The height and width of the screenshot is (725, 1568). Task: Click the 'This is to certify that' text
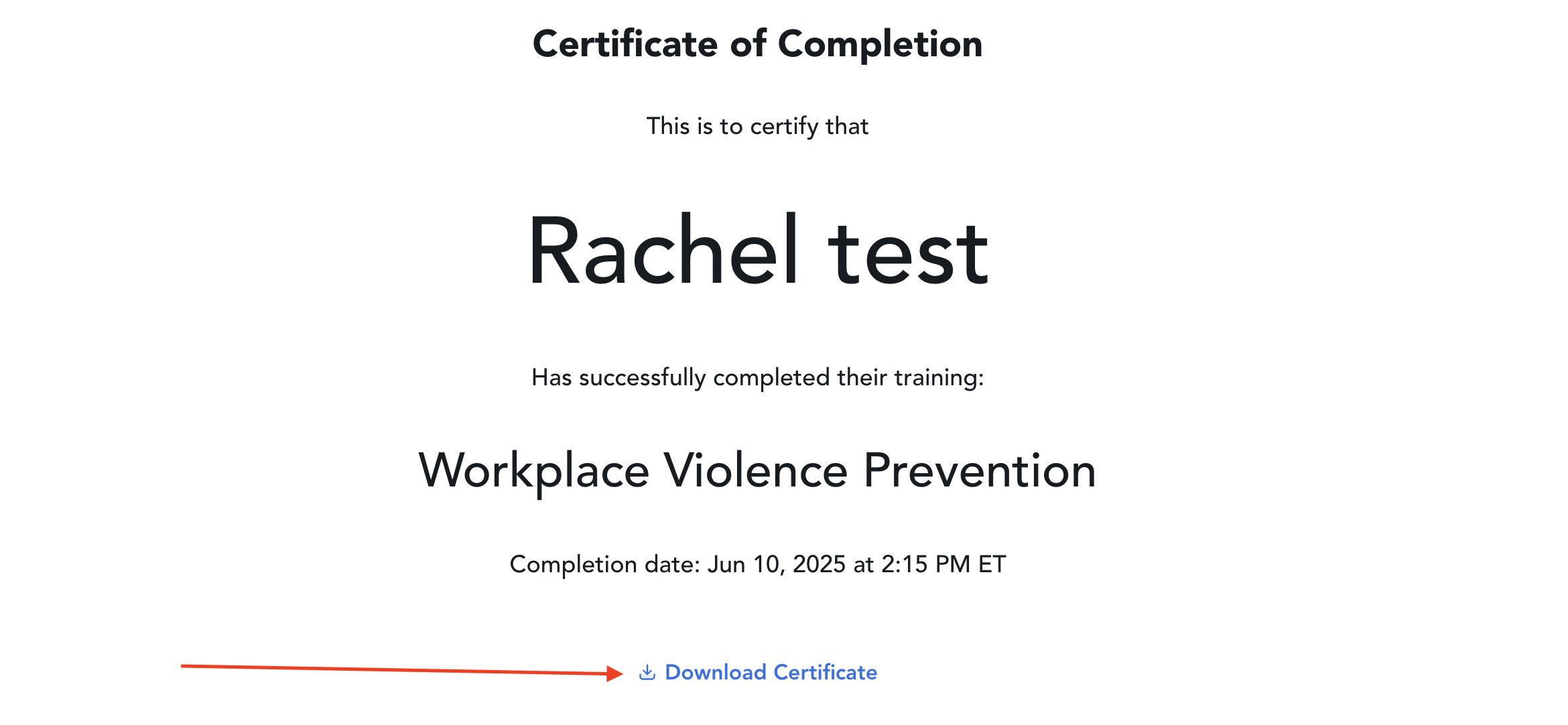pyautogui.click(x=757, y=126)
